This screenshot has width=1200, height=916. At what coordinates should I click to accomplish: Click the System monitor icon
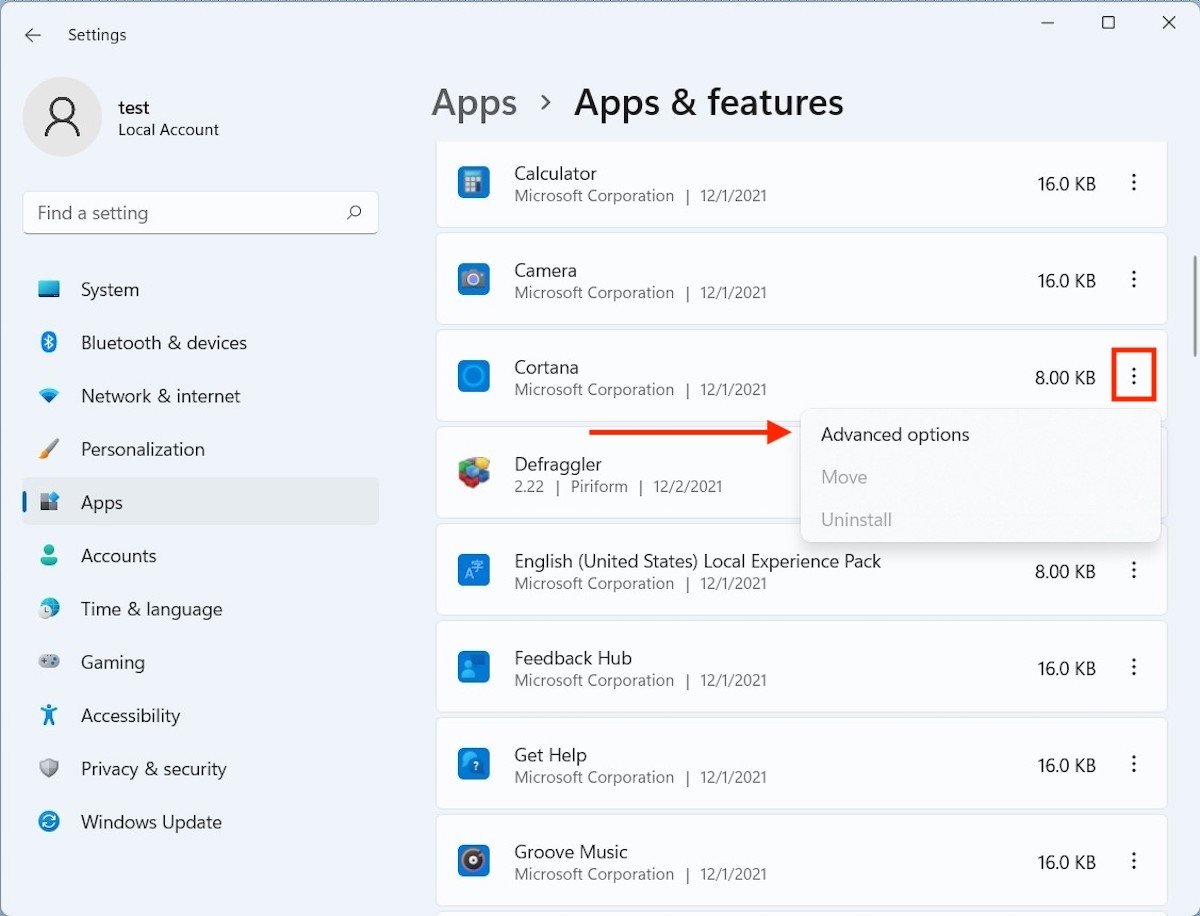[49, 290]
